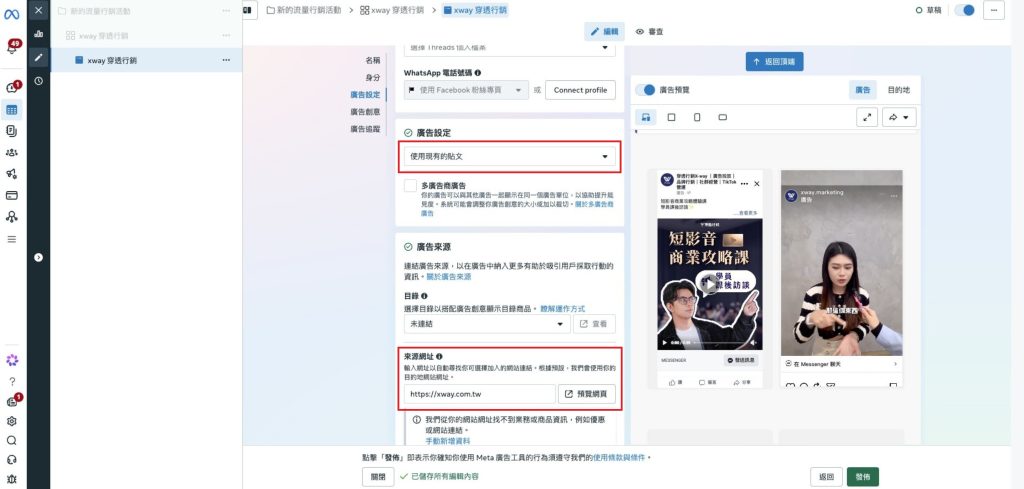The width and height of the screenshot is (1024, 489).
Task: Toggle the 廣告預覽 switch
Action: pyautogui.click(x=645, y=89)
